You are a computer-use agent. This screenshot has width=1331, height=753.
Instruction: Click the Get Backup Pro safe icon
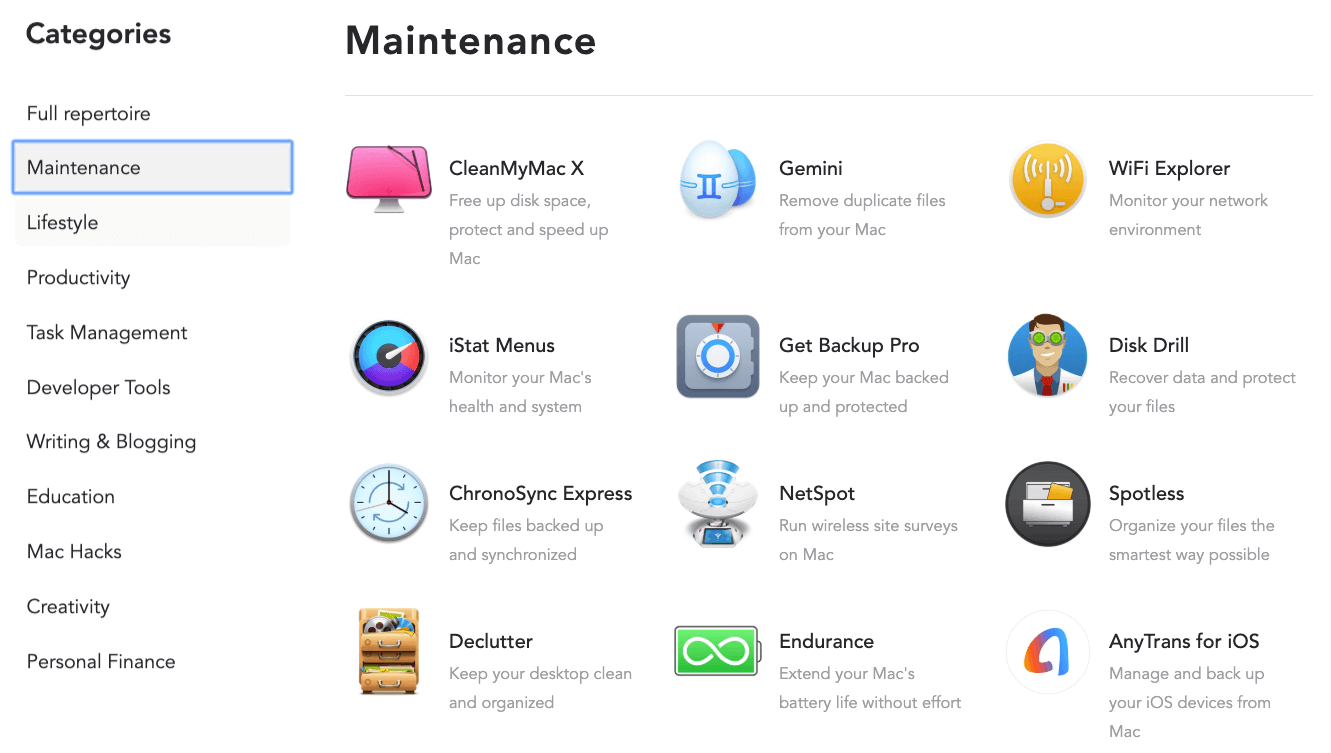(717, 357)
